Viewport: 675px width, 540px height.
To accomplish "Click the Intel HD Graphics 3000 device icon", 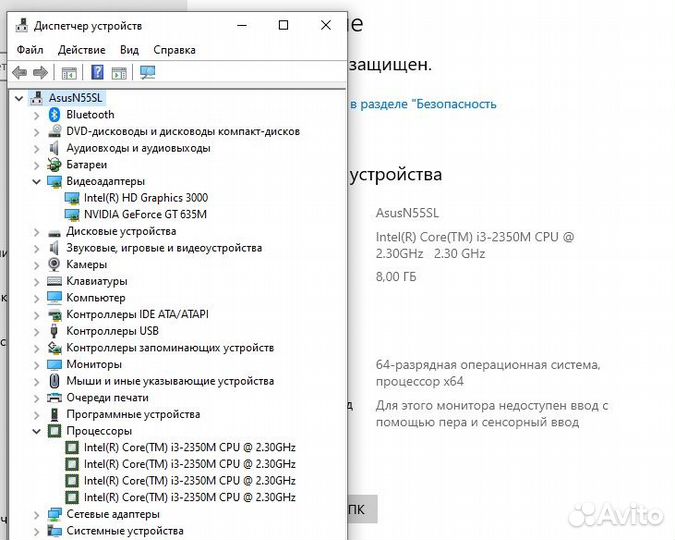I will 72,198.
